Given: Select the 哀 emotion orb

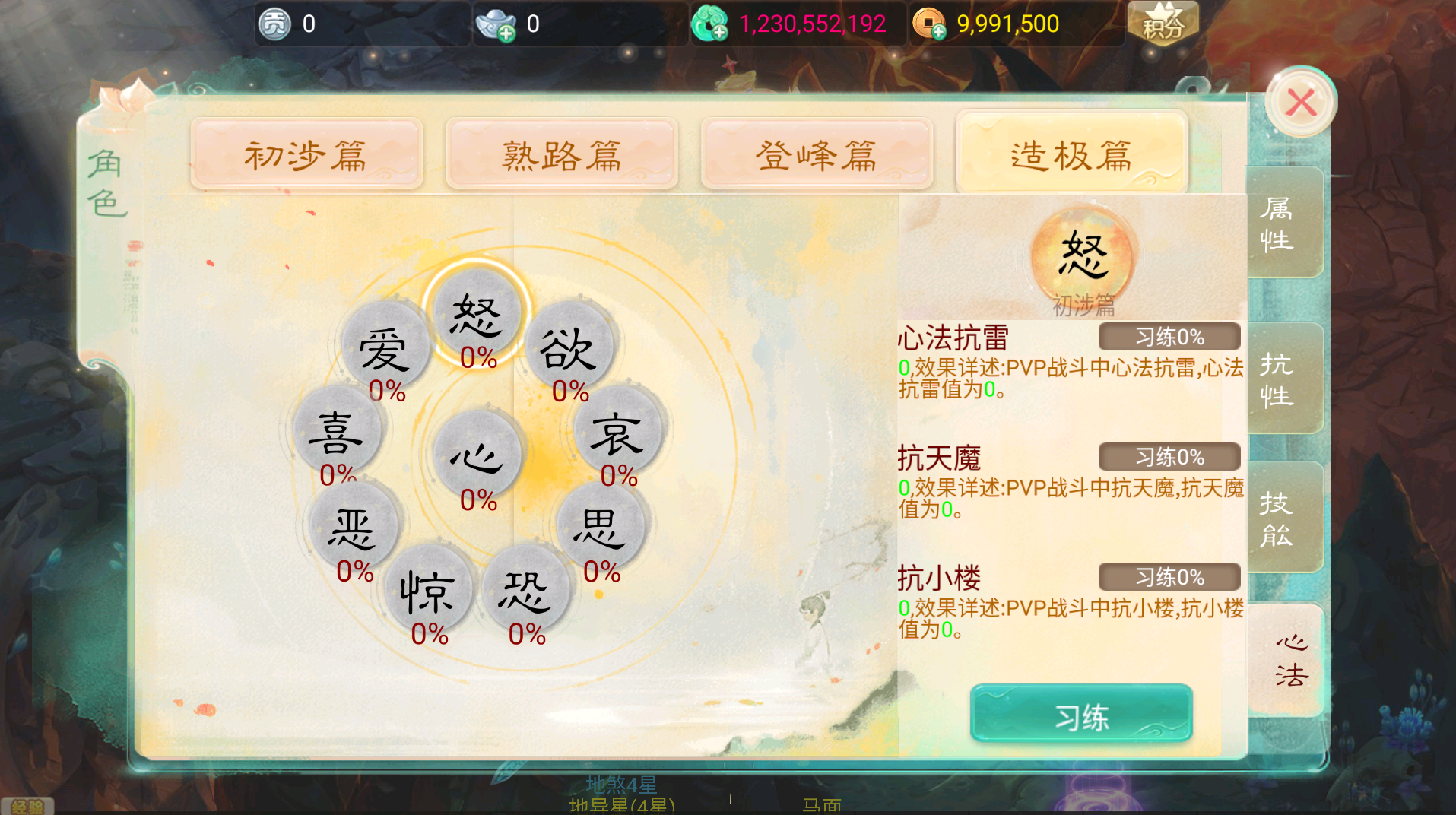Looking at the screenshot, I should (617, 430).
